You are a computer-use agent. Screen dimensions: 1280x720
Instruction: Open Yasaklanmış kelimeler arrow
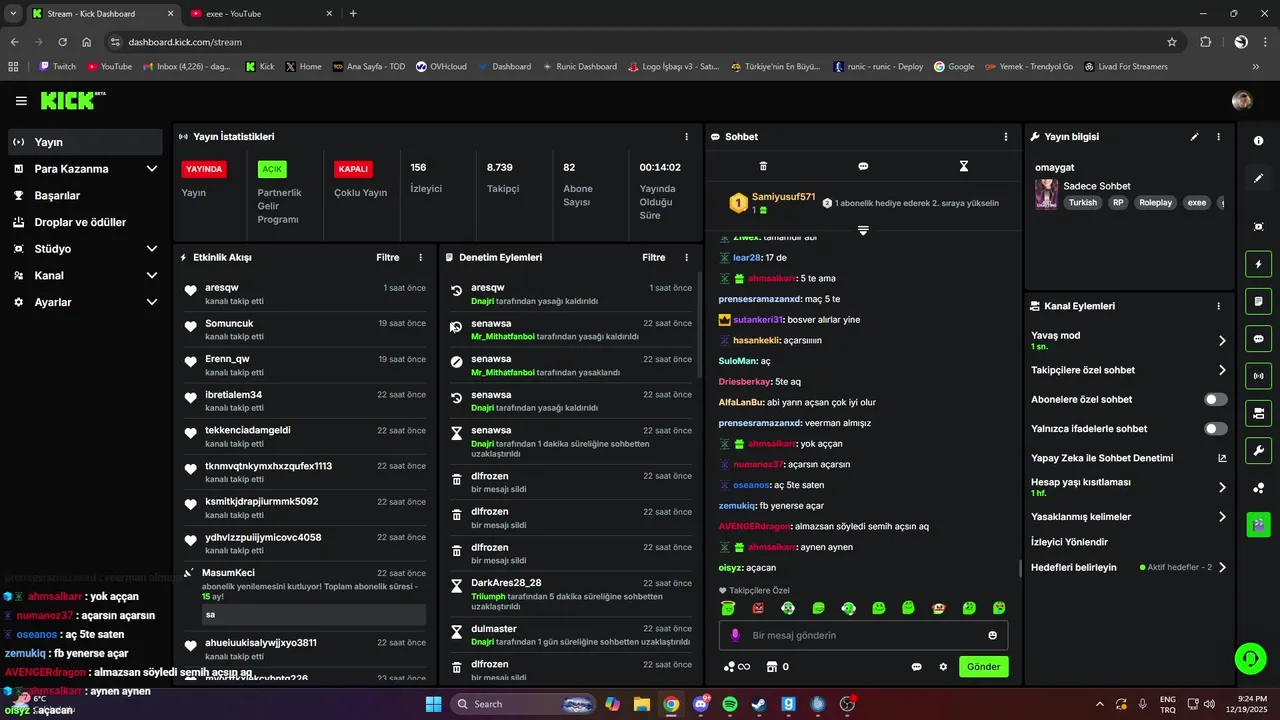click(1222, 517)
